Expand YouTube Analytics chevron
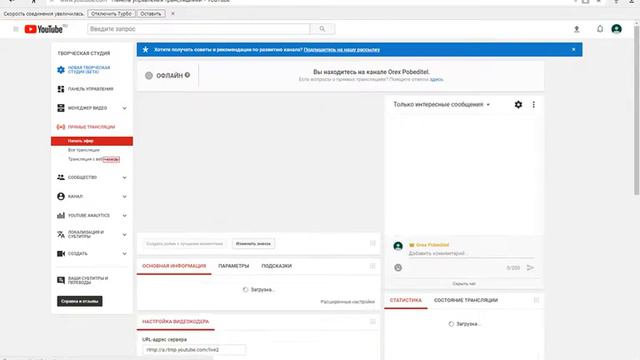 tap(124, 216)
